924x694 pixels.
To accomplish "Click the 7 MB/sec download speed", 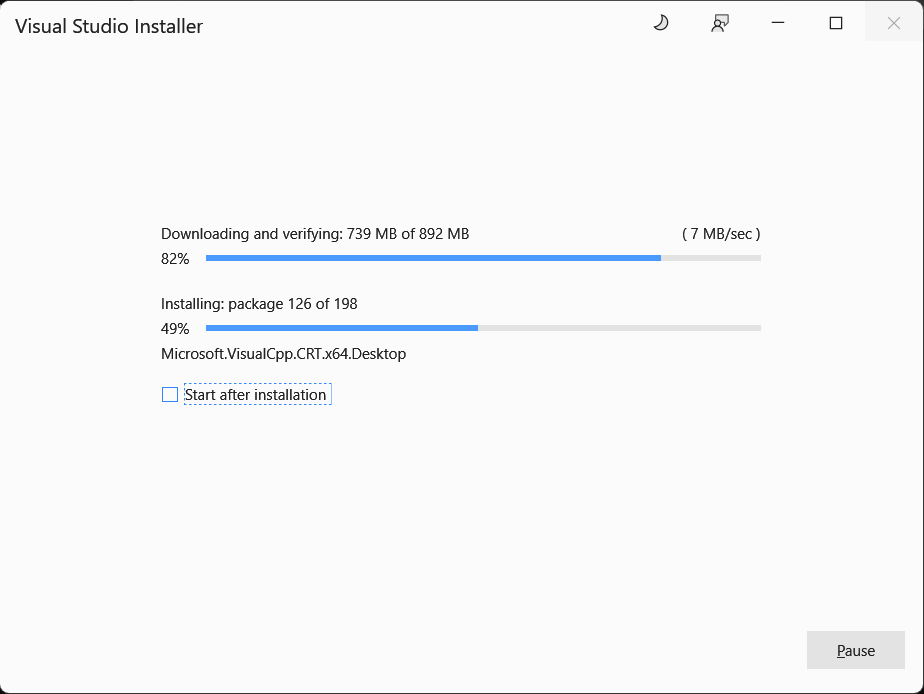I will click(x=720, y=234).
